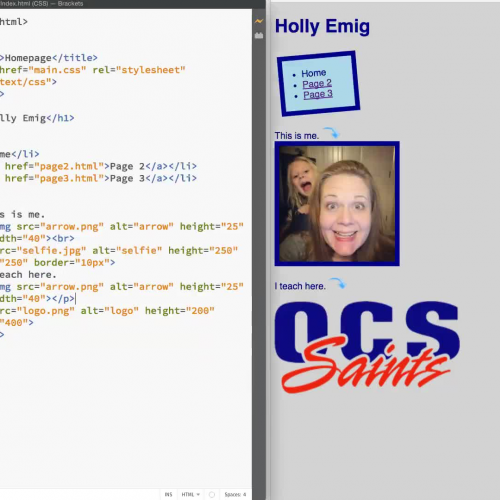500x500 pixels.
Task: Click height="200" attribute of logo image
Action: pyautogui.click(x=180, y=311)
